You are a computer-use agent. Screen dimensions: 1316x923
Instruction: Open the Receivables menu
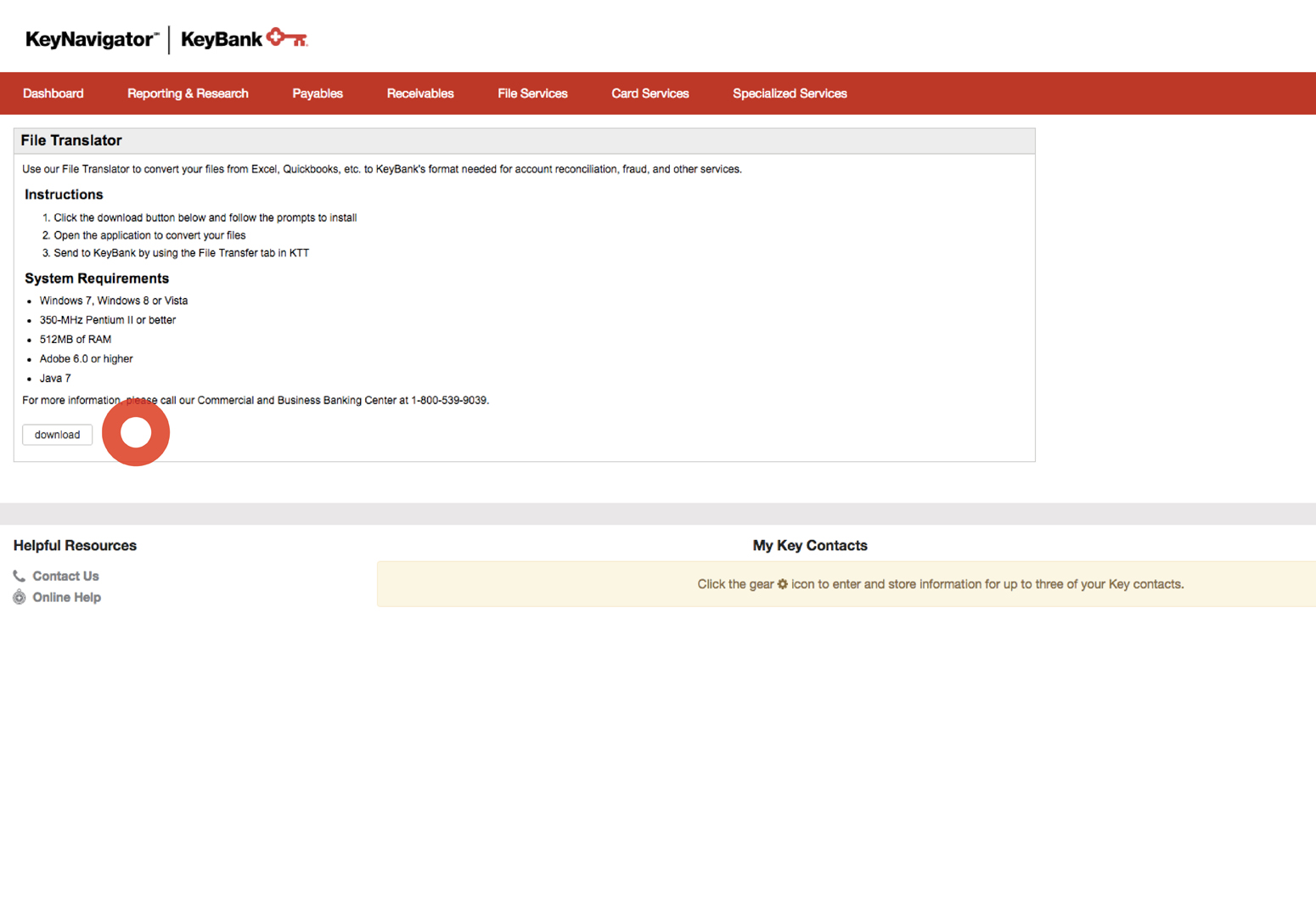(420, 93)
